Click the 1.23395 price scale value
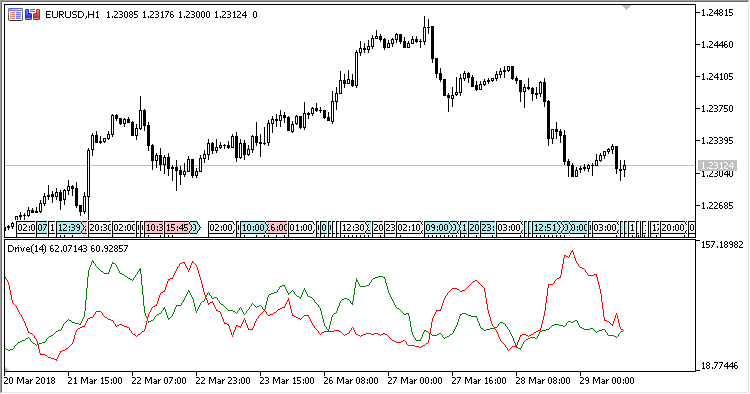This screenshot has width=750, height=394. coord(717,141)
